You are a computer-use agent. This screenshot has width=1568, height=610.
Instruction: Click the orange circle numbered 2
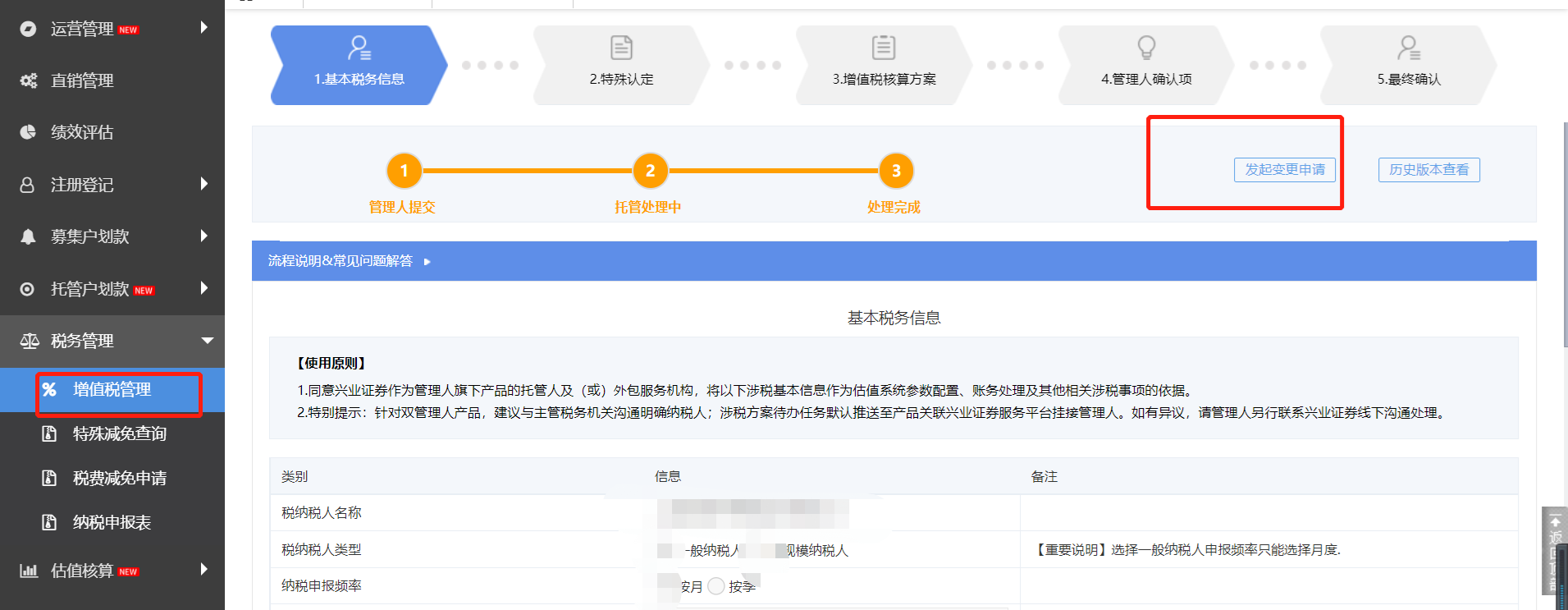[650, 171]
